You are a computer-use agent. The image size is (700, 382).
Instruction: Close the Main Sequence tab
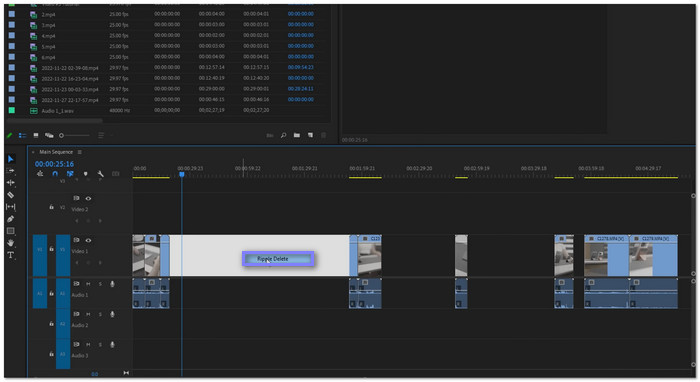click(x=33, y=152)
